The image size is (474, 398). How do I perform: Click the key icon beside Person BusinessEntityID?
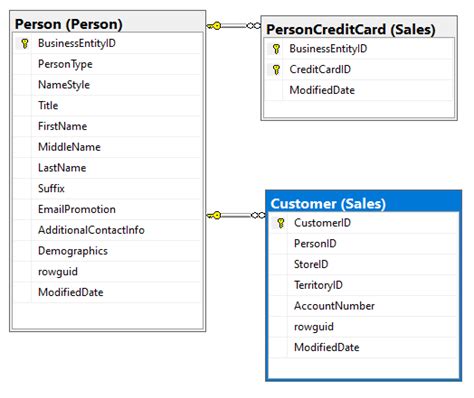coord(24,43)
